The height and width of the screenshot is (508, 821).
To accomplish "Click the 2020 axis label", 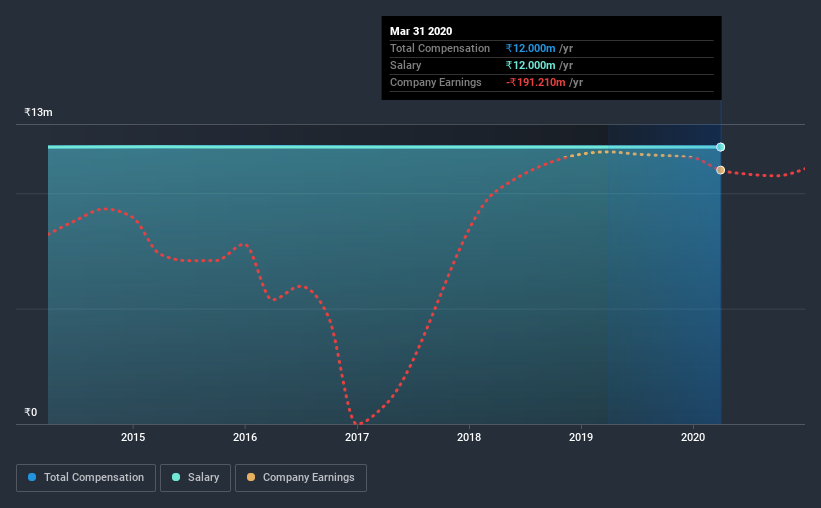I will click(693, 437).
